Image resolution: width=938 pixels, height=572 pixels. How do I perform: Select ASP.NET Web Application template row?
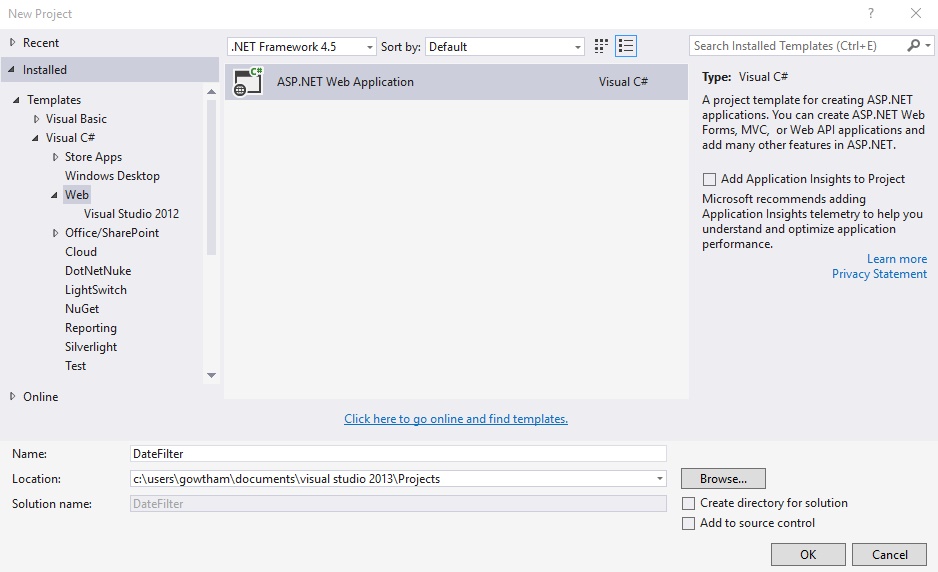(456, 82)
